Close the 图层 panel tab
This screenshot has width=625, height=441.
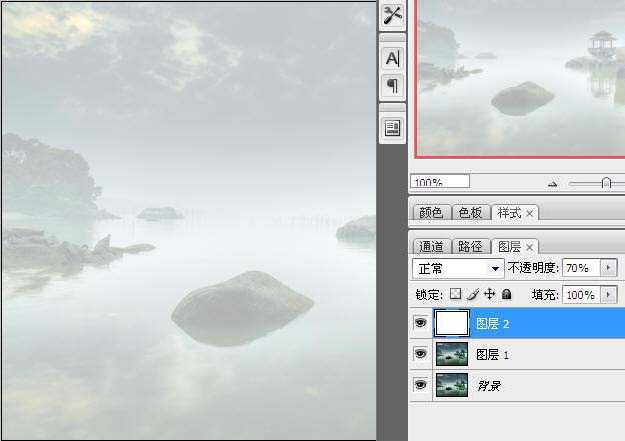(529, 248)
